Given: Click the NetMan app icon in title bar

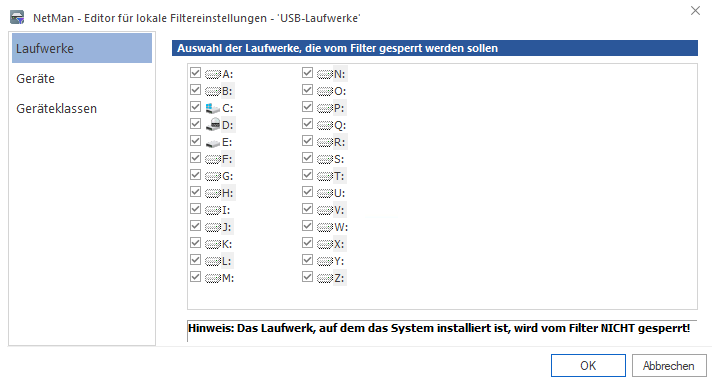Looking at the screenshot, I should click(x=17, y=17).
